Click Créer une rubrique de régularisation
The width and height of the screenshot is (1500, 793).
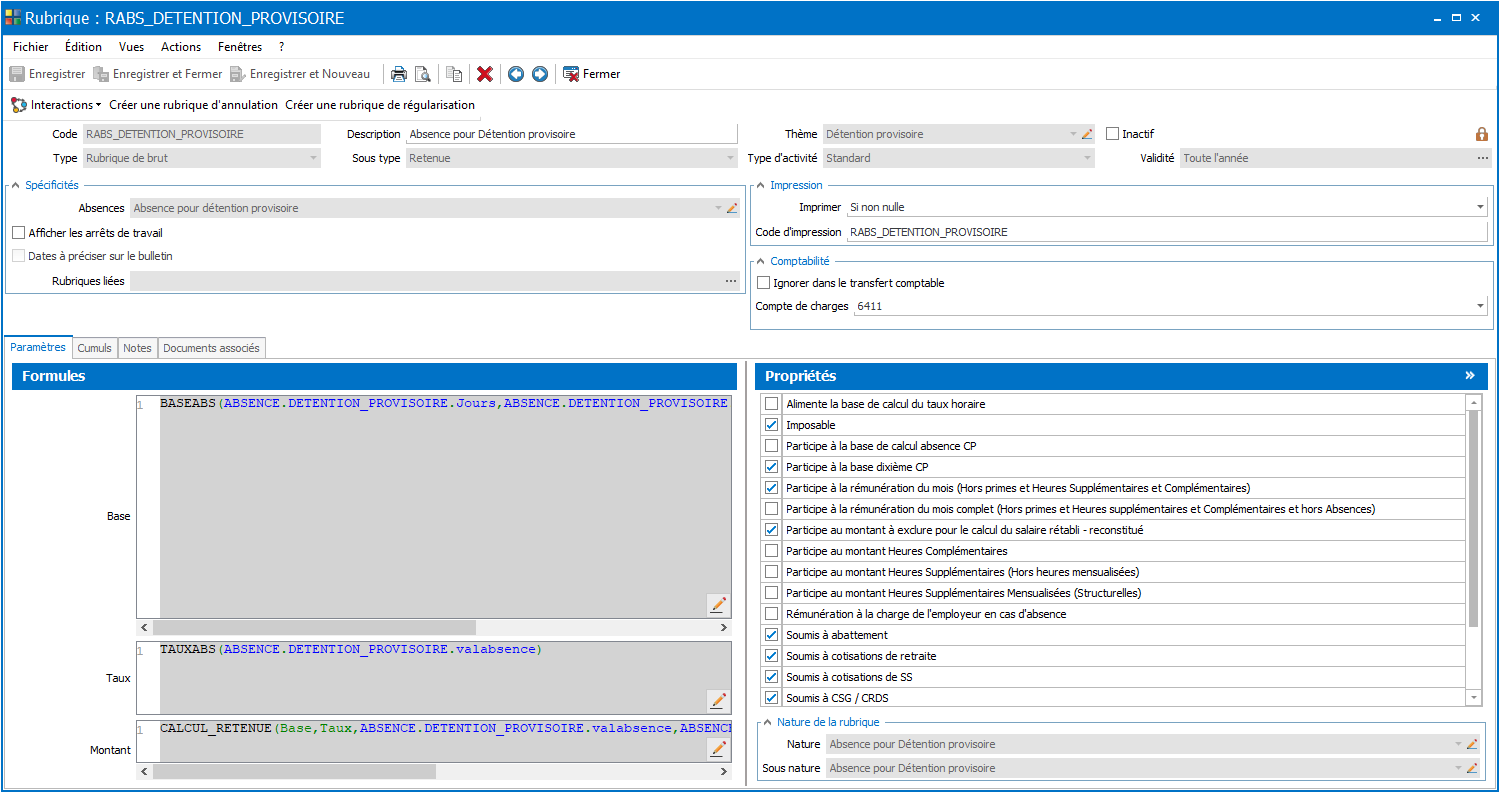click(x=380, y=105)
